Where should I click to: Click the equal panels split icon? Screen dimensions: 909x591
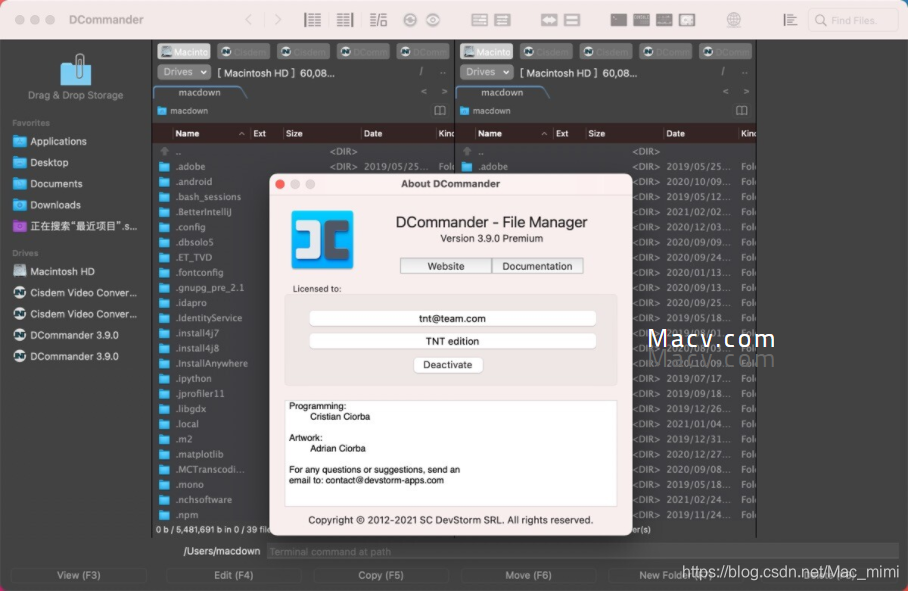coord(572,20)
